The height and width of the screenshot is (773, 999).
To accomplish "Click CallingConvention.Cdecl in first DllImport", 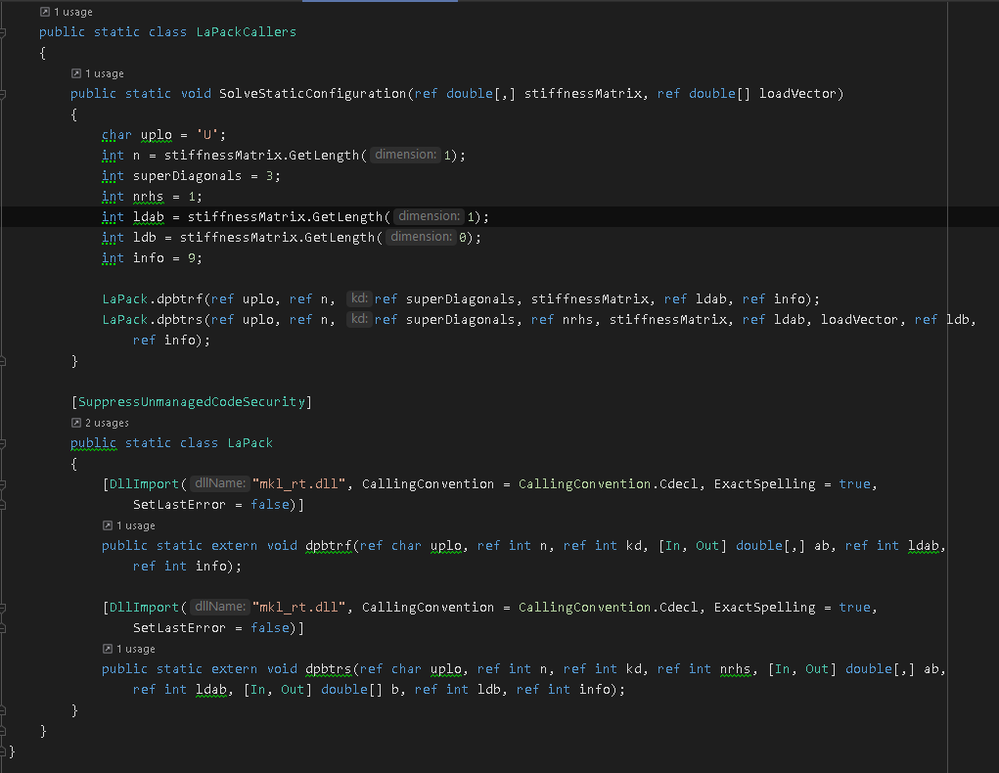I will coord(610,484).
